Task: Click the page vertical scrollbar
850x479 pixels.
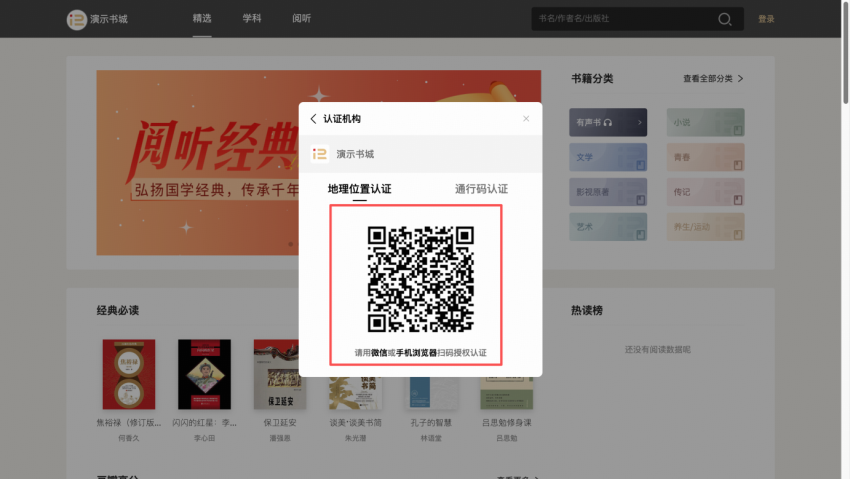Action: pyautogui.click(x=846, y=51)
